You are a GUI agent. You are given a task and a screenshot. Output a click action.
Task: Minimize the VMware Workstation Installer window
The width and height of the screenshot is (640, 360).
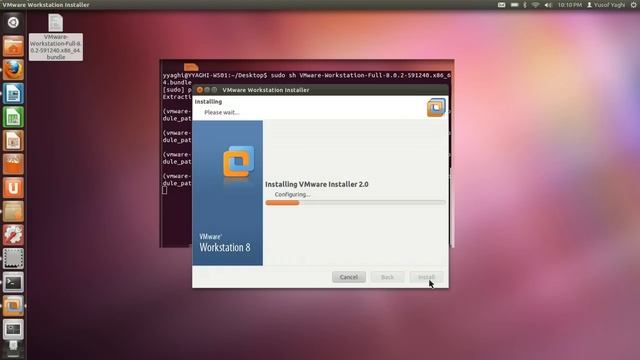(x=207, y=90)
